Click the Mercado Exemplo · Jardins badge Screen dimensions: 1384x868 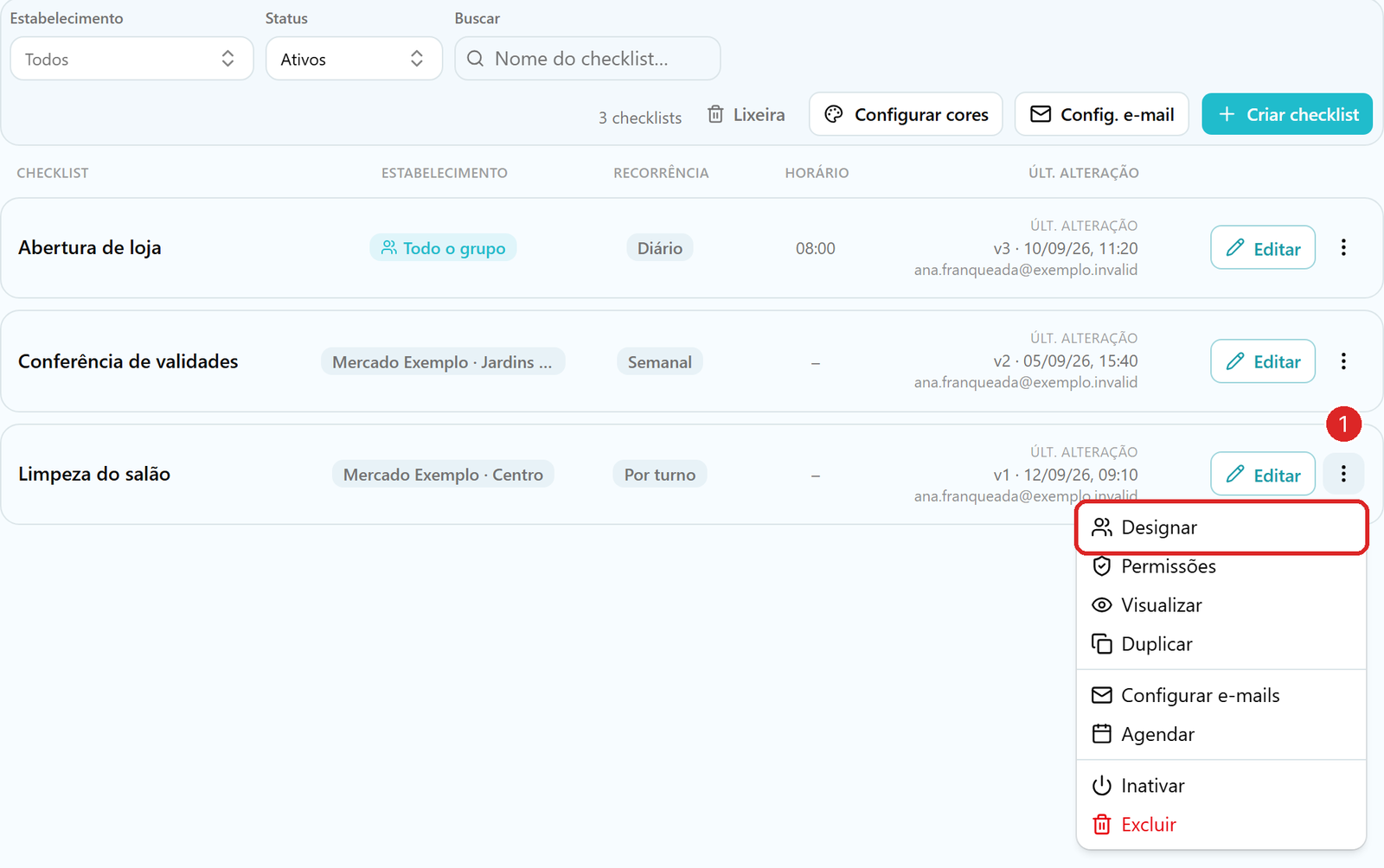443,362
